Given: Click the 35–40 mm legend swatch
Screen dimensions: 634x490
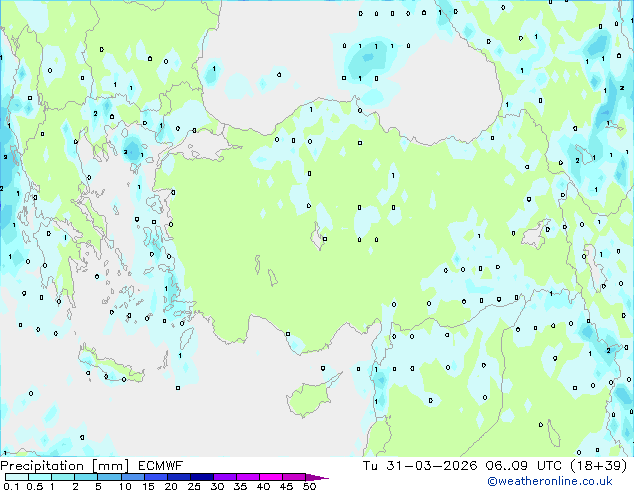Looking at the screenshot, I should click(247, 477).
